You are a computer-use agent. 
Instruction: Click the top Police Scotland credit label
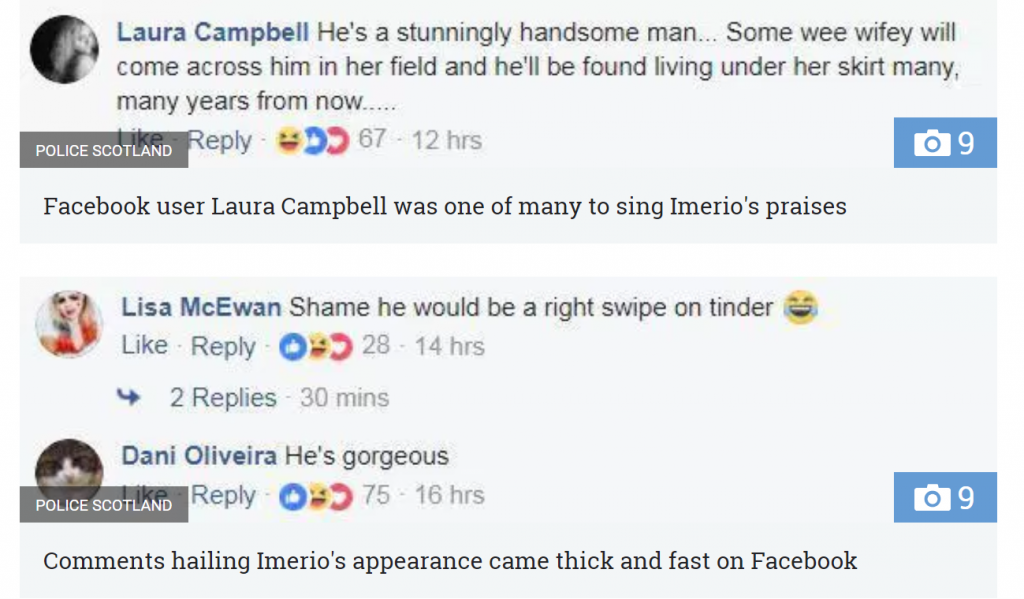[x=104, y=151]
